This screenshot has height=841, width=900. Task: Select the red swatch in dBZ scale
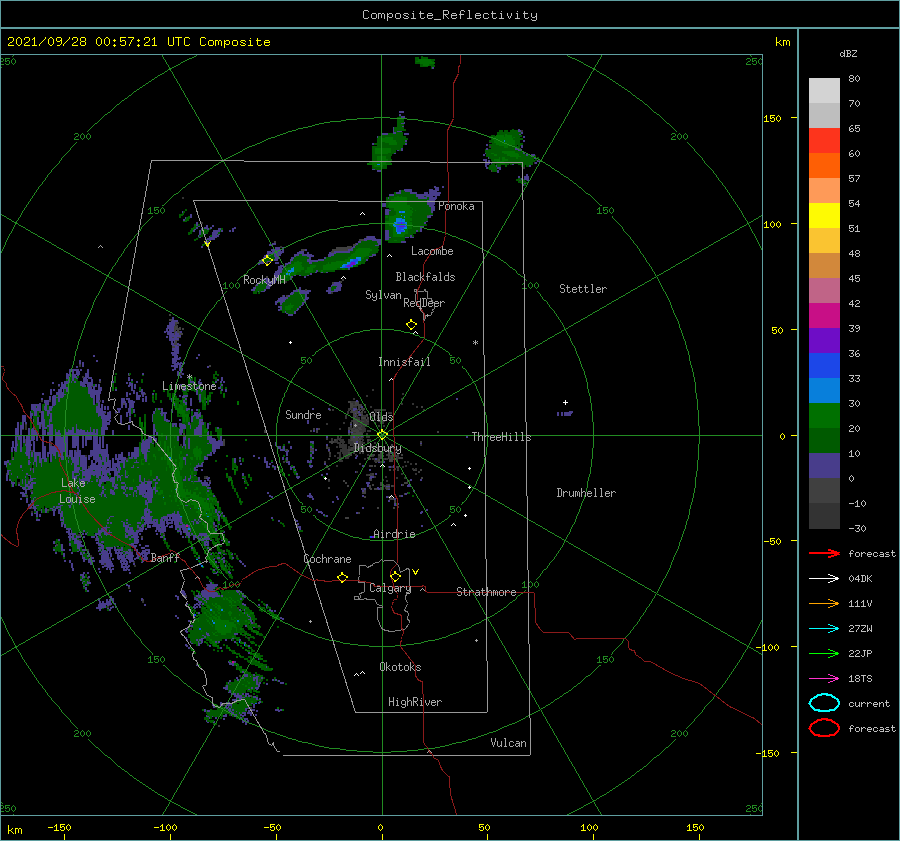click(x=824, y=140)
